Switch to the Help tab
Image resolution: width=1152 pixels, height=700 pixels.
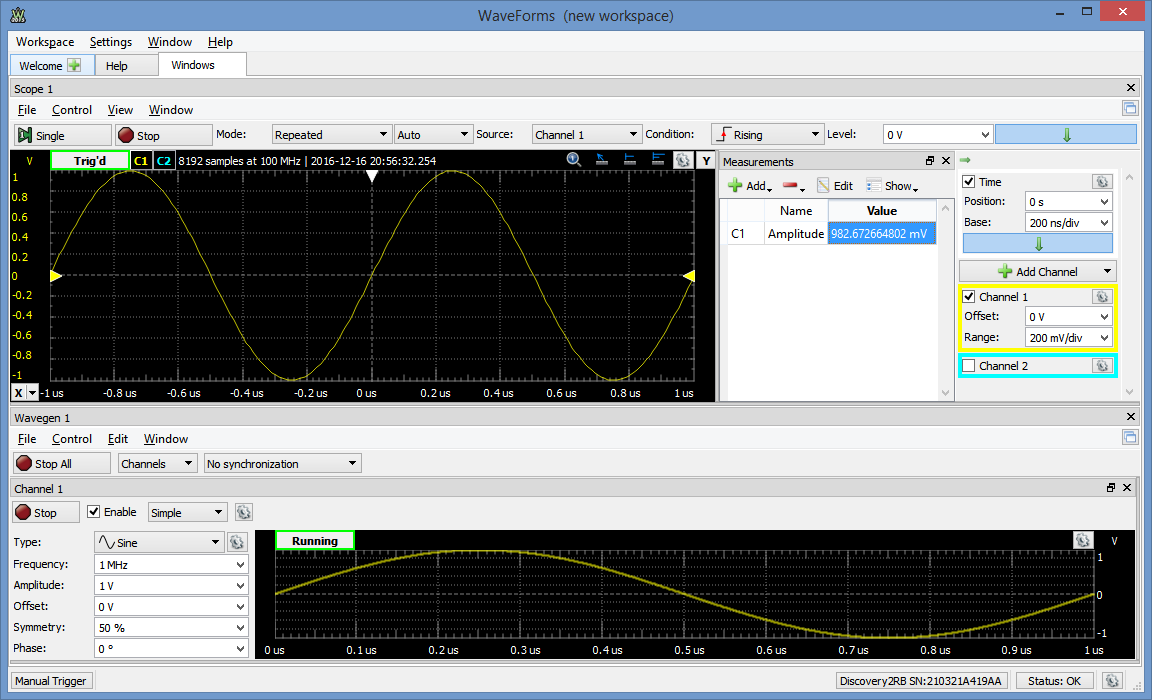point(126,64)
